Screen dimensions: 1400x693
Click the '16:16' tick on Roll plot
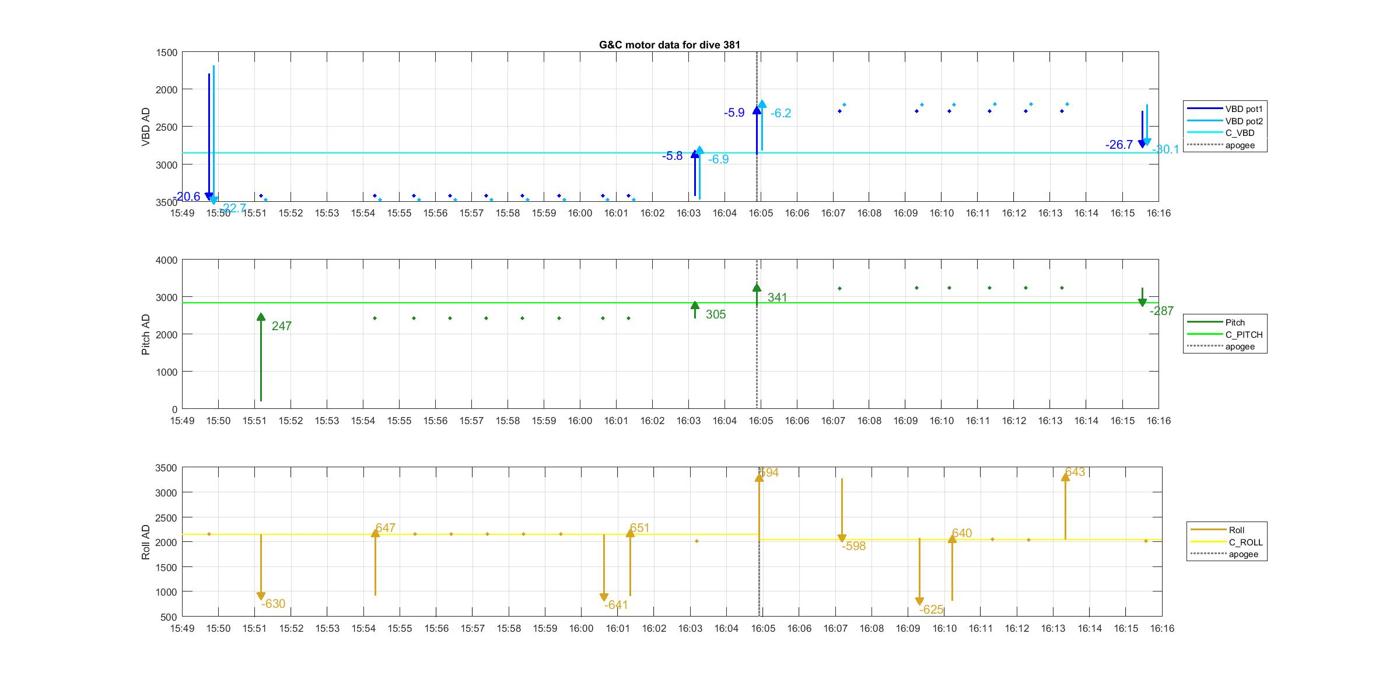1163,629
